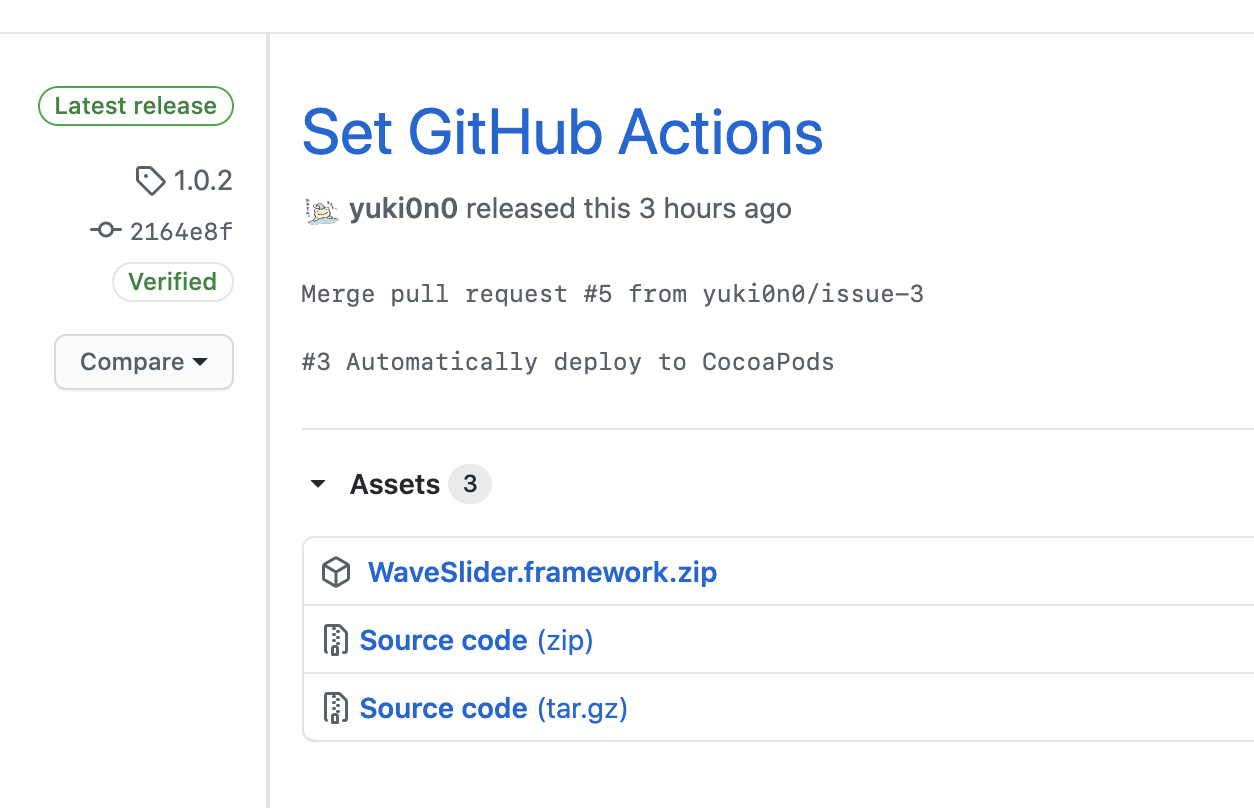Click the file icon for Source code (zip)
1254x808 pixels.
[336, 640]
